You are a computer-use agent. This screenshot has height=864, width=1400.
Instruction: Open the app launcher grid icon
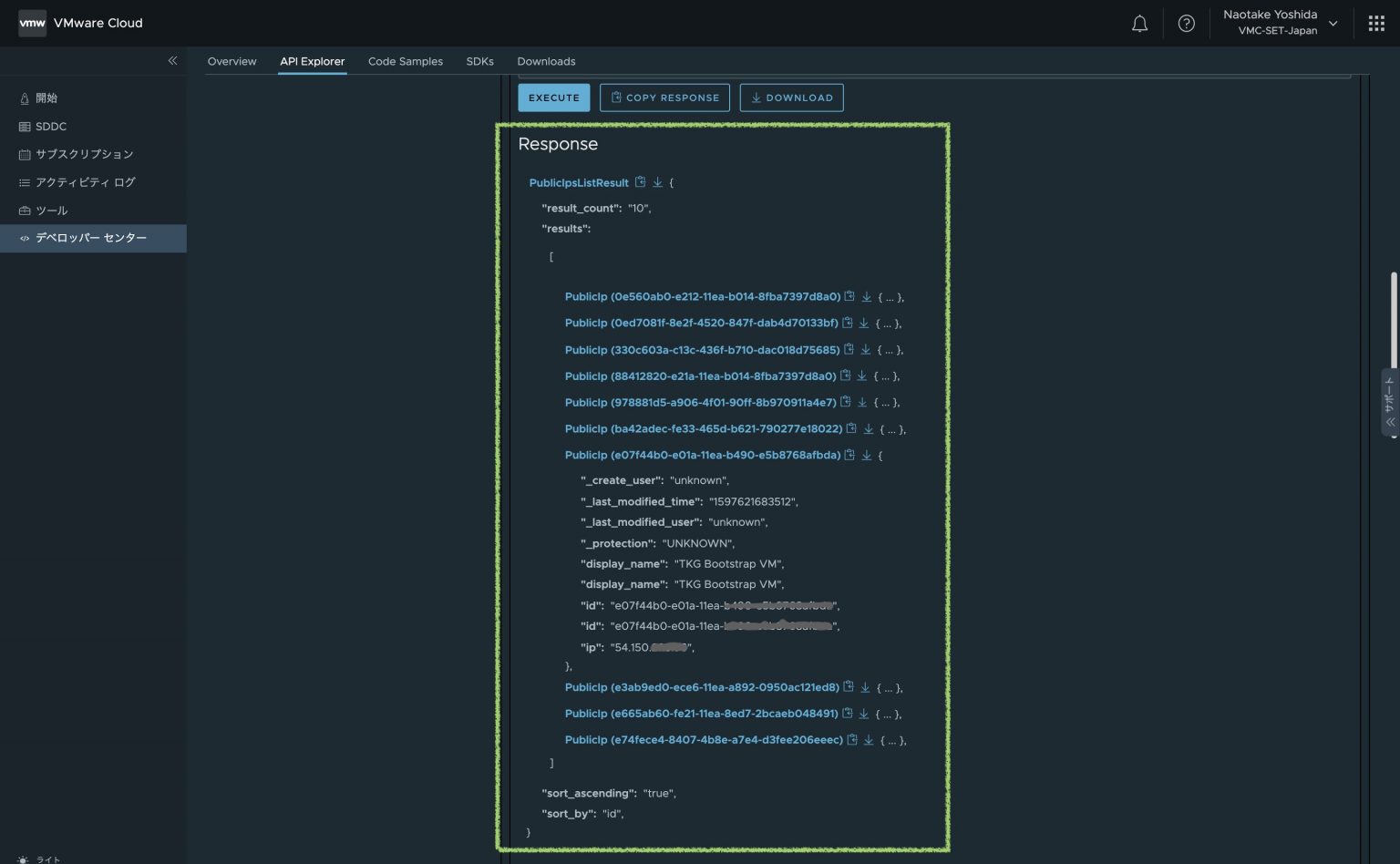[1376, 24]
